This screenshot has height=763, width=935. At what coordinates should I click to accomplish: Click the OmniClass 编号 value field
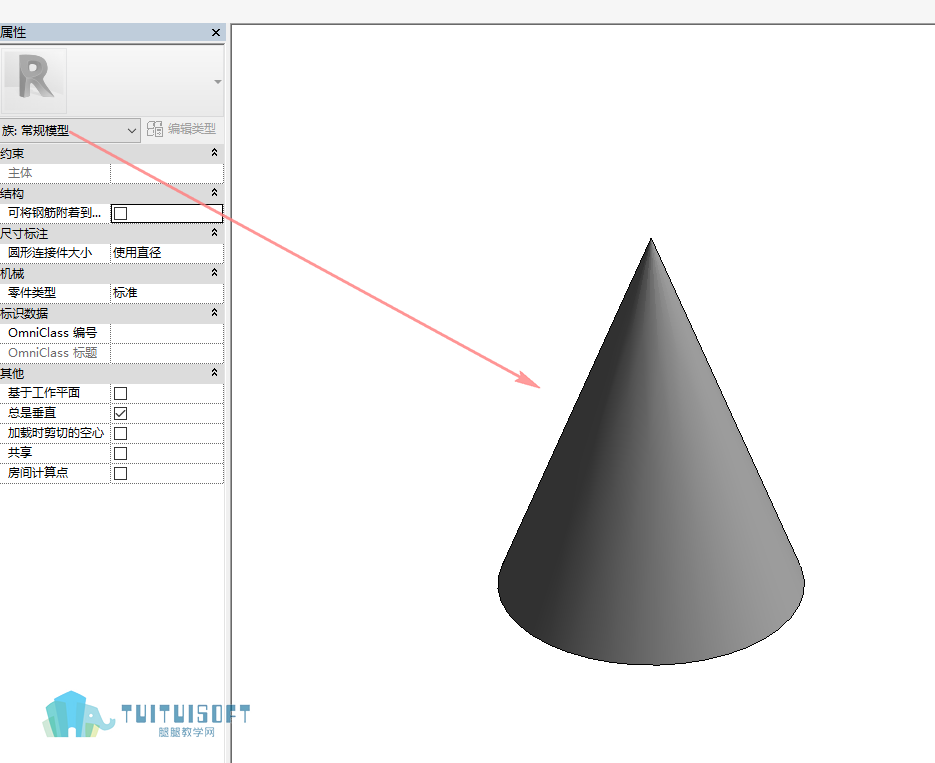(x=167, y=333)
